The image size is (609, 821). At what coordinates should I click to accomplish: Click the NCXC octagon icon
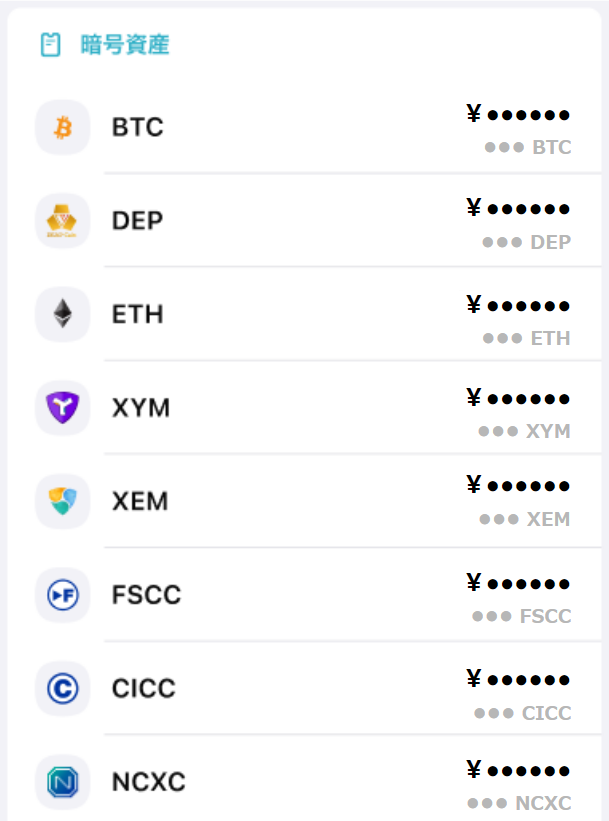click(63, 782)
